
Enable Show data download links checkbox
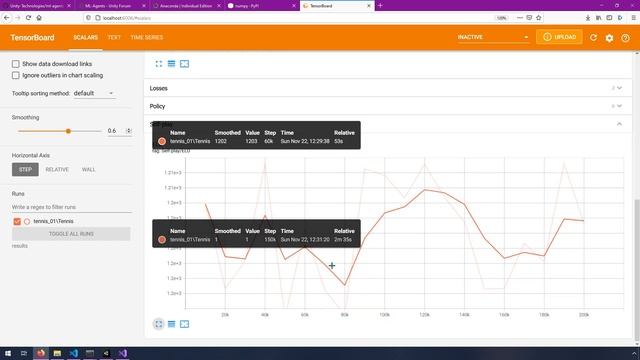click(16, 64)
